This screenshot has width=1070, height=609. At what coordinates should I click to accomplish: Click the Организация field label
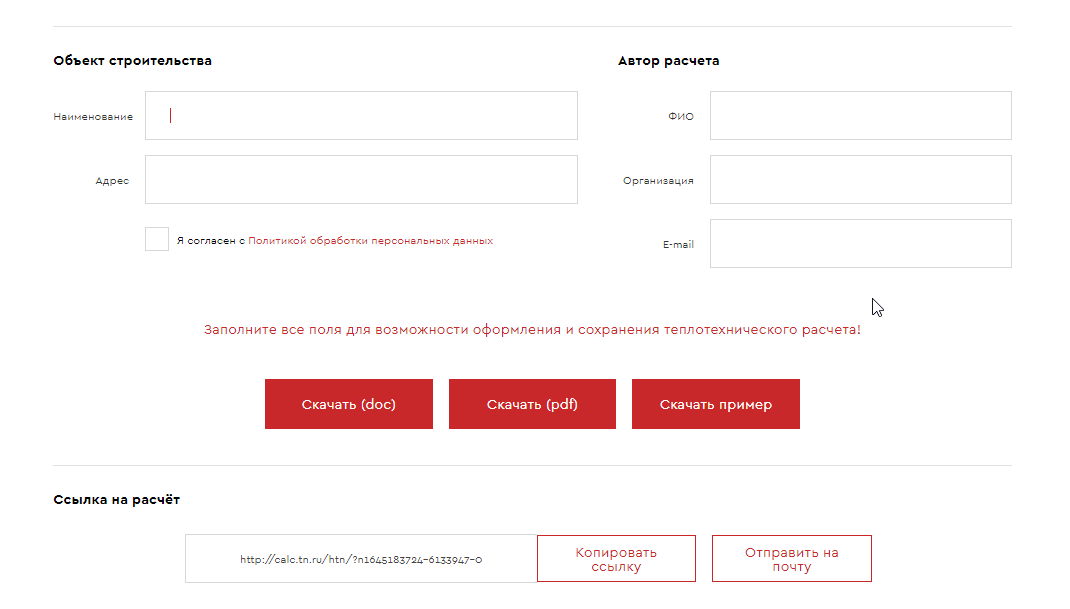658,181
